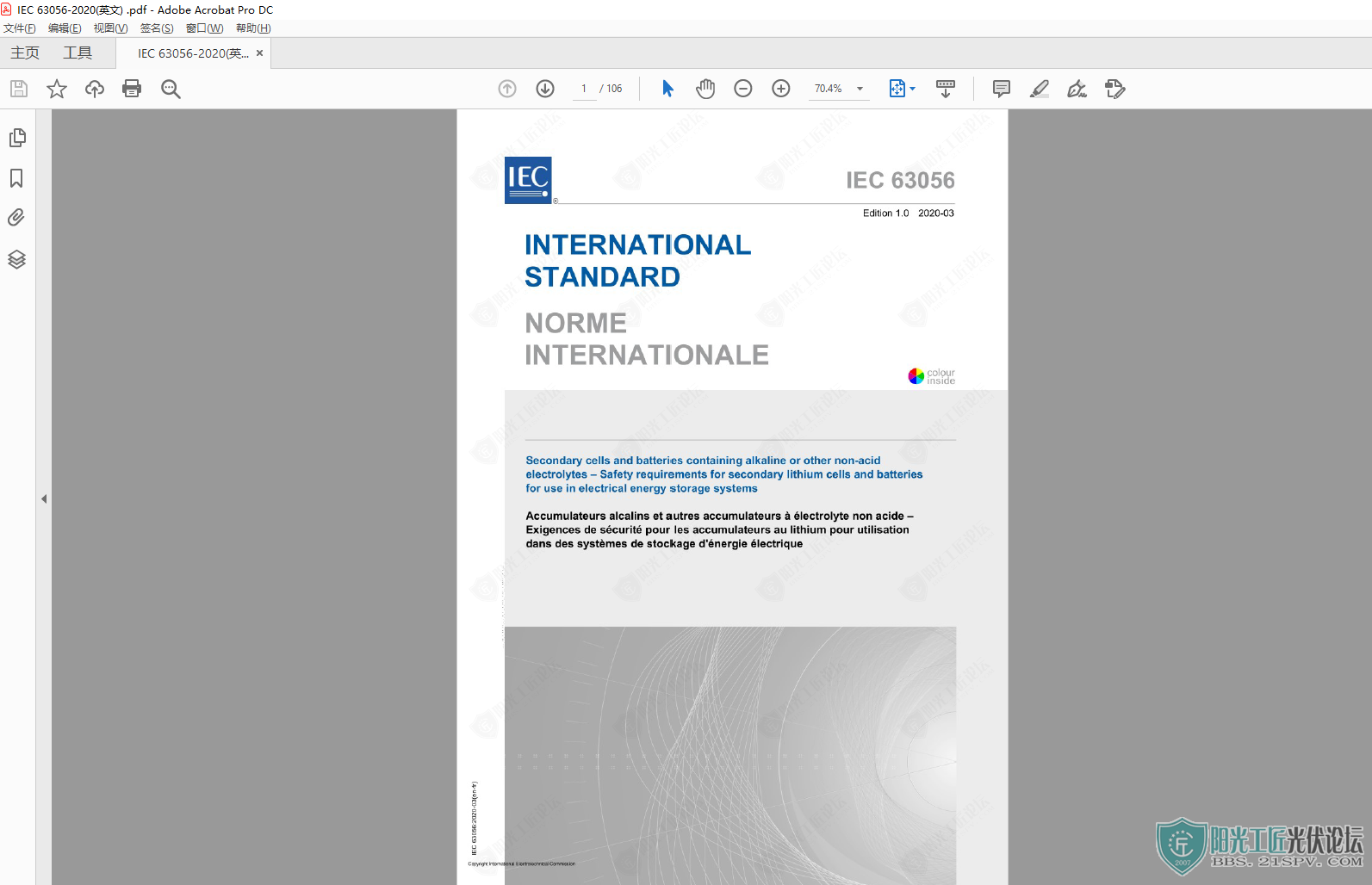
Task: Upload file via cloud icon
Action: click(95, 89)
